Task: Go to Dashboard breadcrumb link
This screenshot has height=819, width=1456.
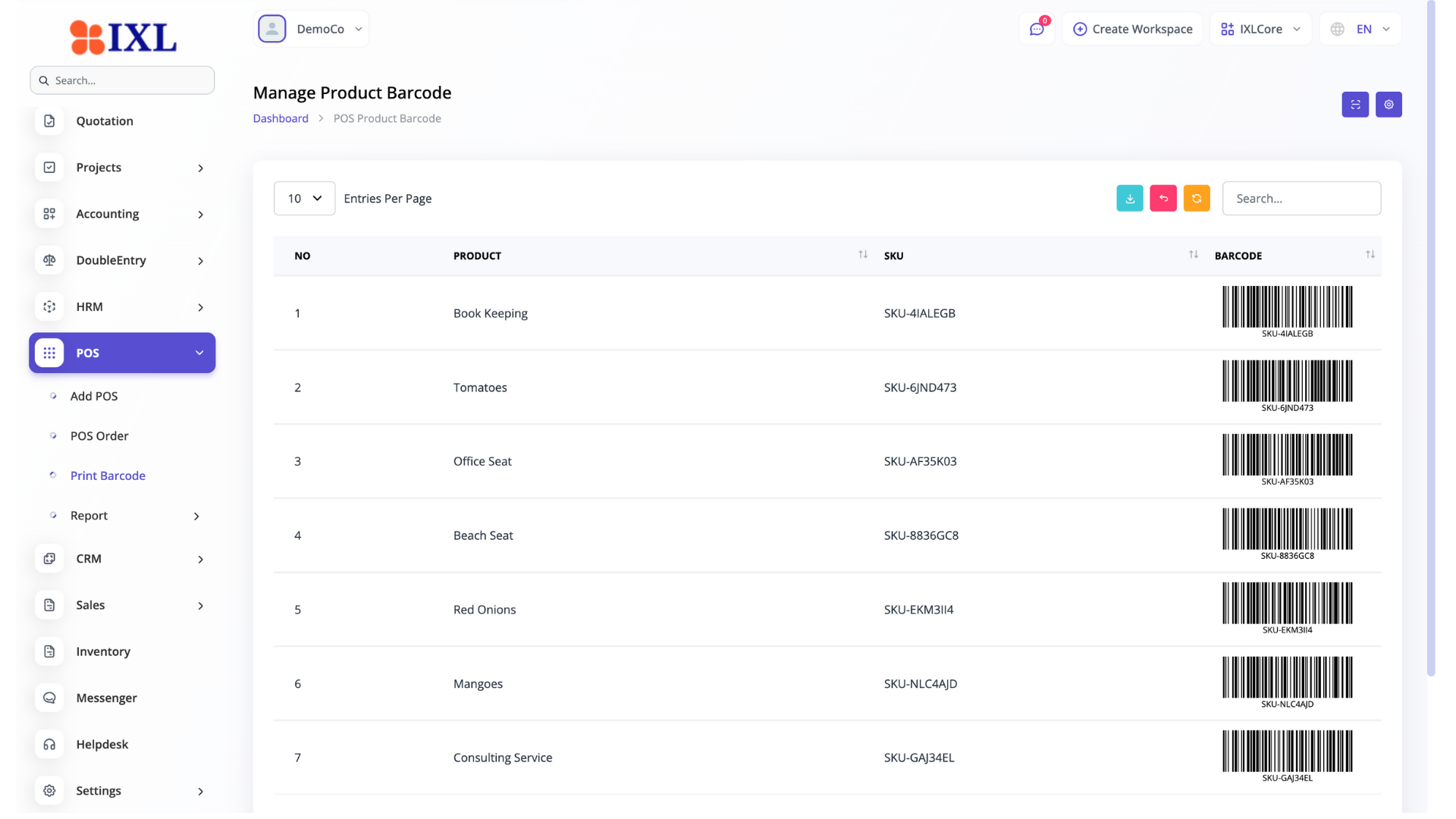Action: tap(281, 118)
